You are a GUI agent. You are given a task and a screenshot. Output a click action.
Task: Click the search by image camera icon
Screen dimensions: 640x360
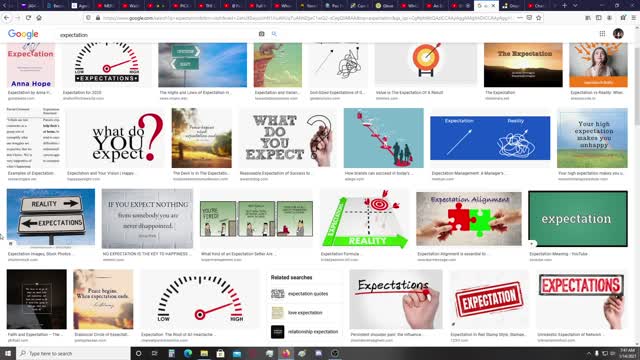tap(261, 34)
